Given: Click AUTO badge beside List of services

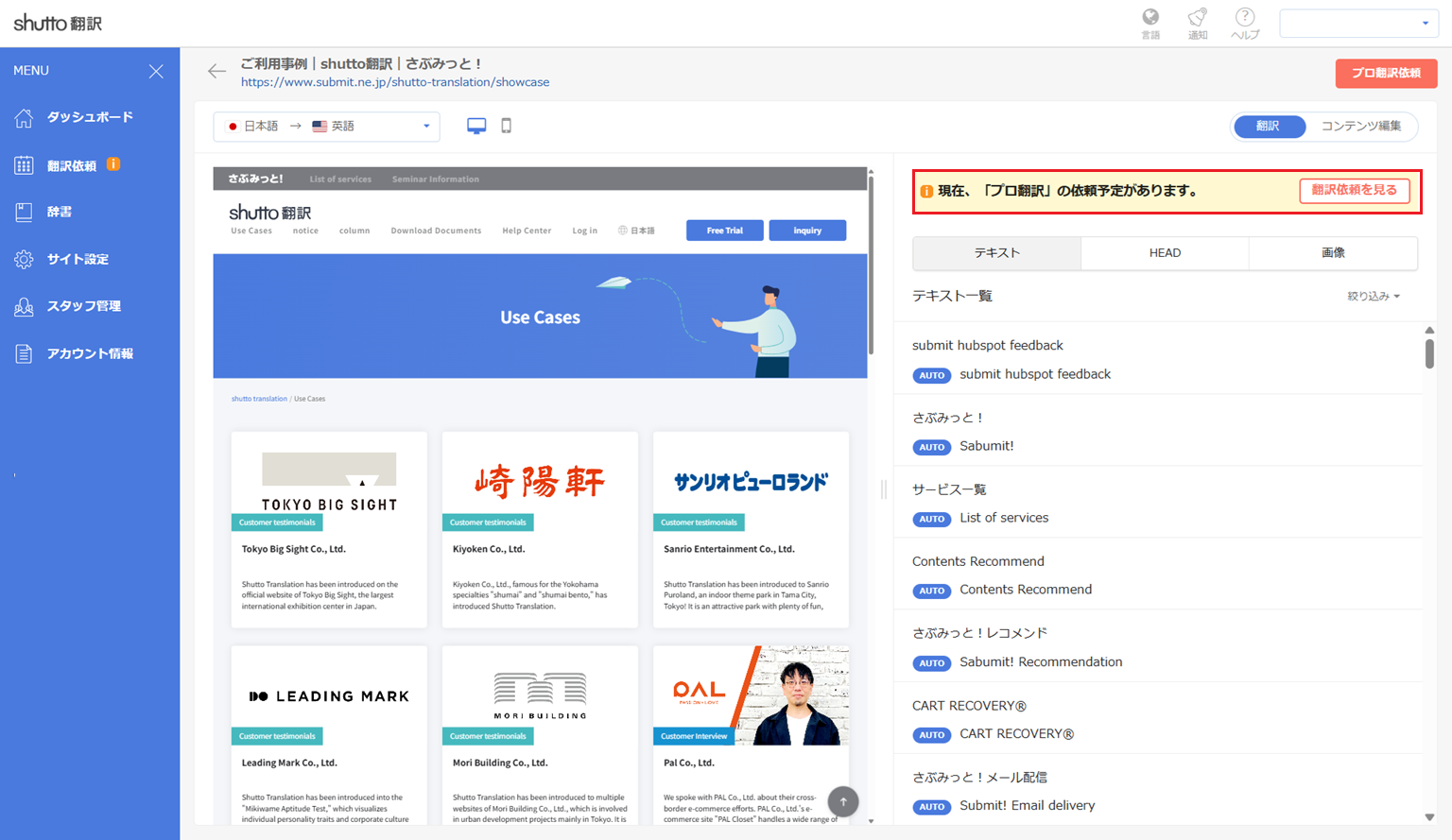Looking at the screenshot, I should pos(932,519).
